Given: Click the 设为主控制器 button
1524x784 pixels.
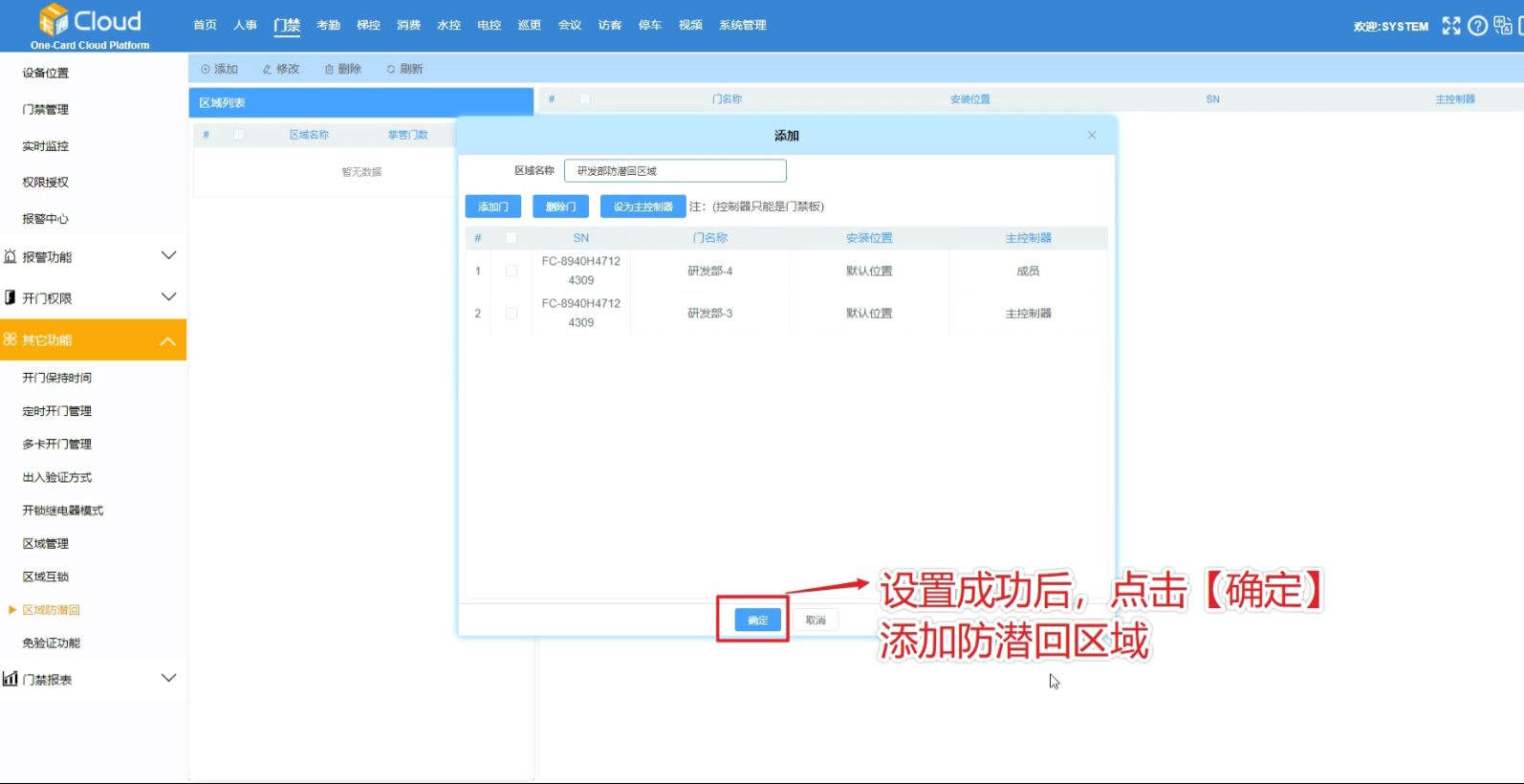Looking at the screenshot, I should (642, 207).
